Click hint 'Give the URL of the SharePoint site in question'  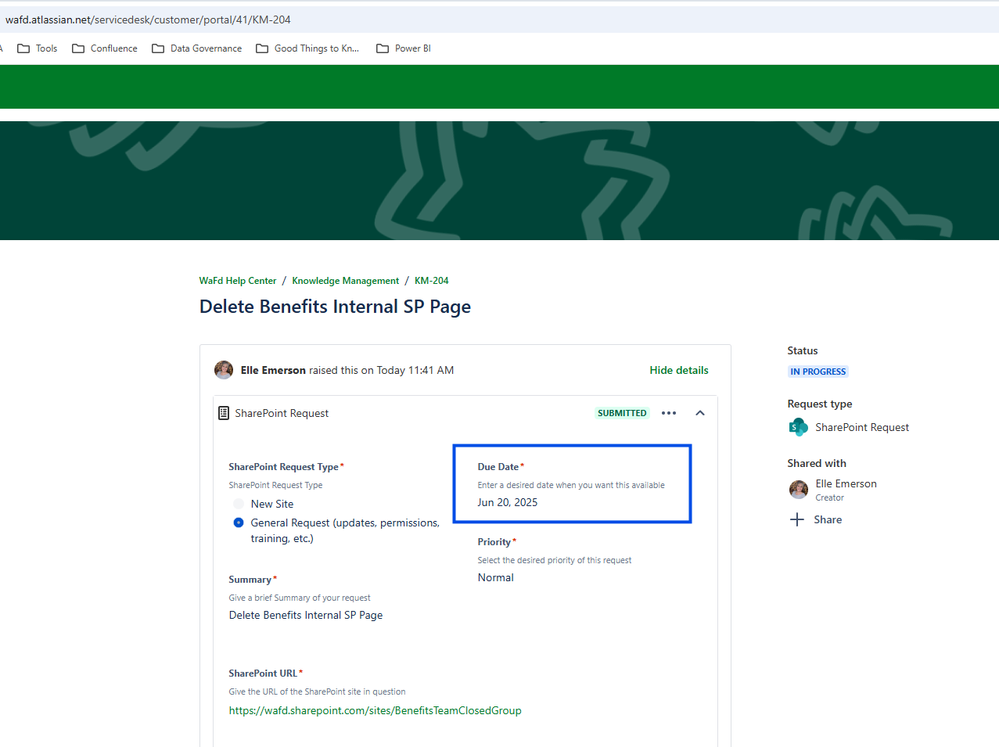click(x=317, y=692)
